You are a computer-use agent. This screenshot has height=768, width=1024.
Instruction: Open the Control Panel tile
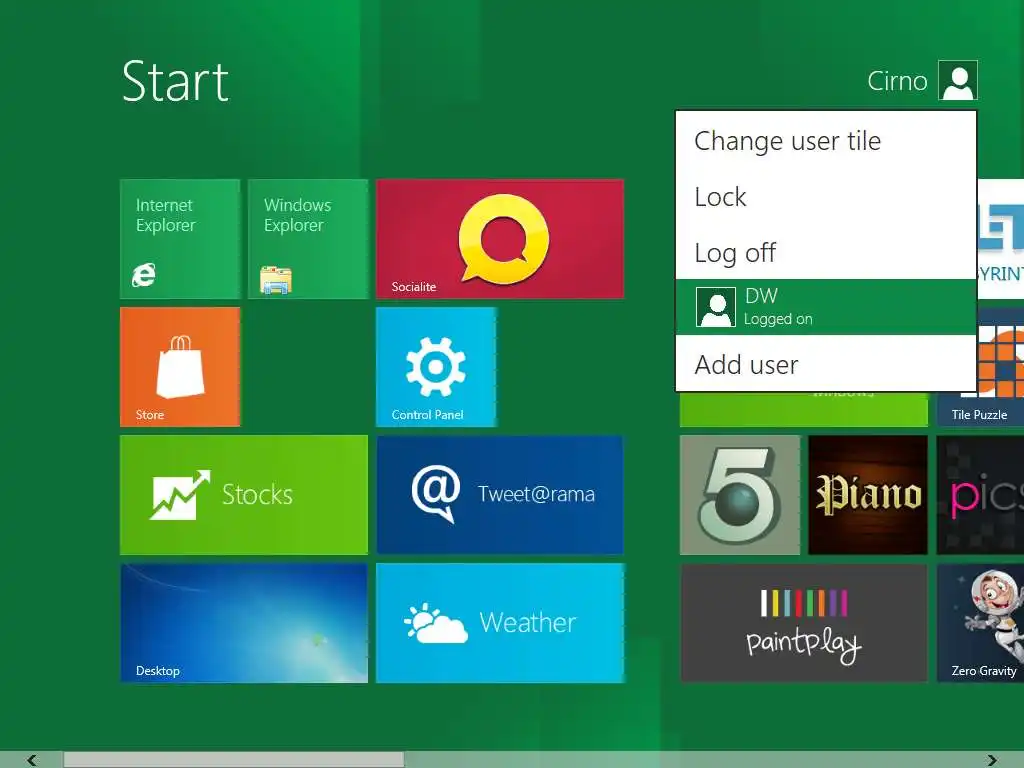pos(436,367)
